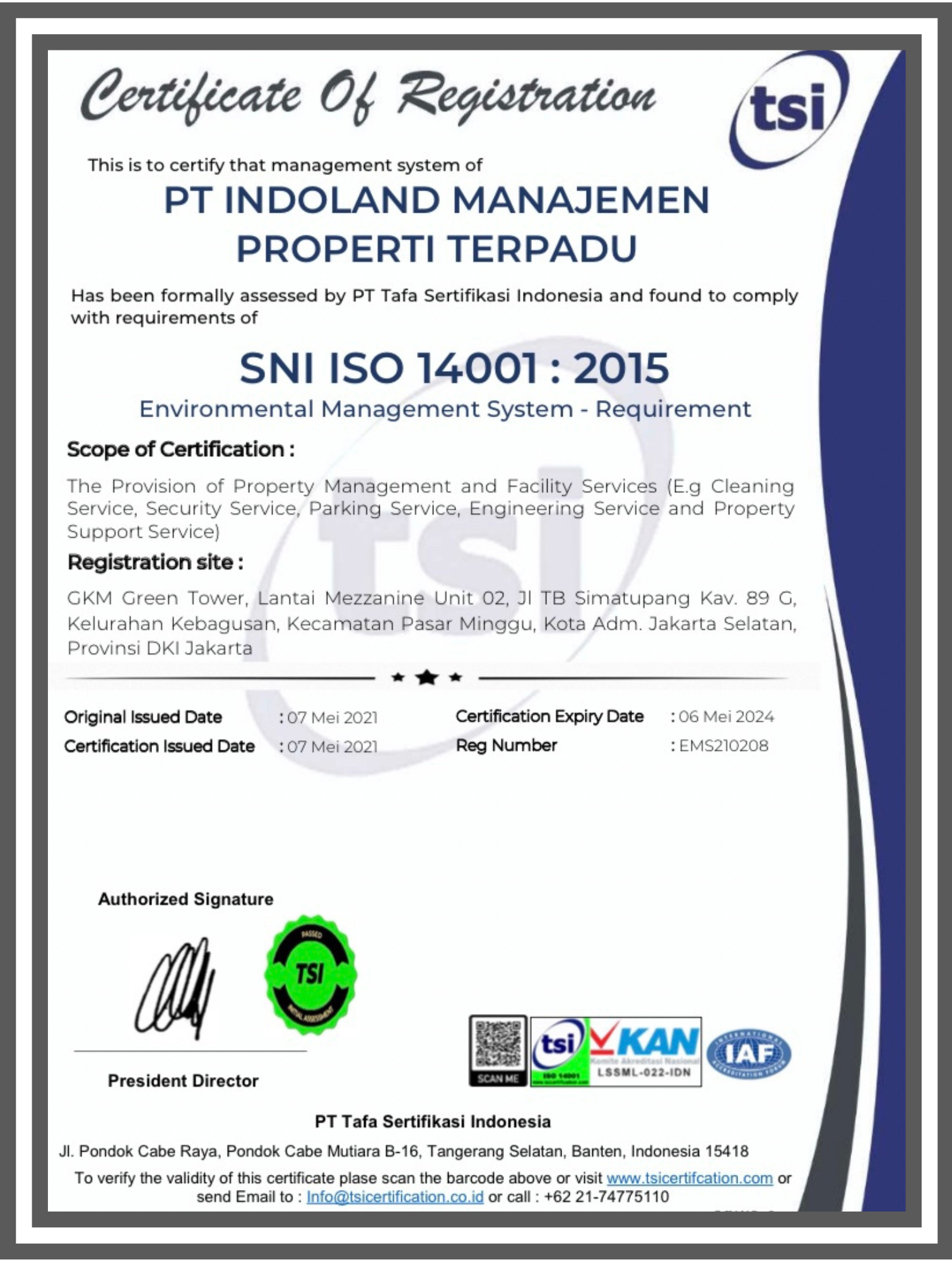Click the Certification Issued Date label
This screenshot has height=1262, width=952.
[x=160, y=746]
